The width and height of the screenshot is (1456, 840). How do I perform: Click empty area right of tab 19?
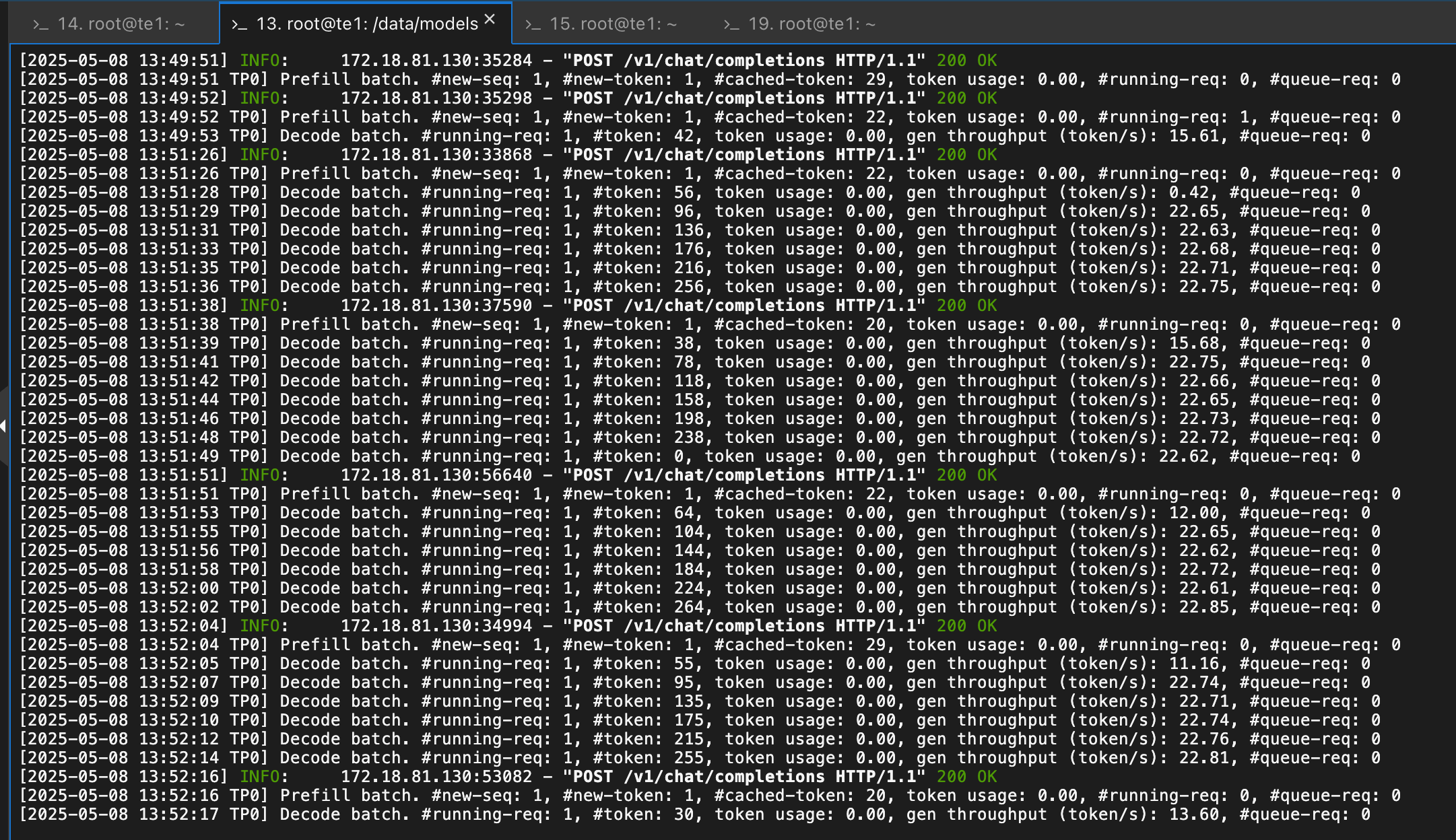pos(1145,24)
